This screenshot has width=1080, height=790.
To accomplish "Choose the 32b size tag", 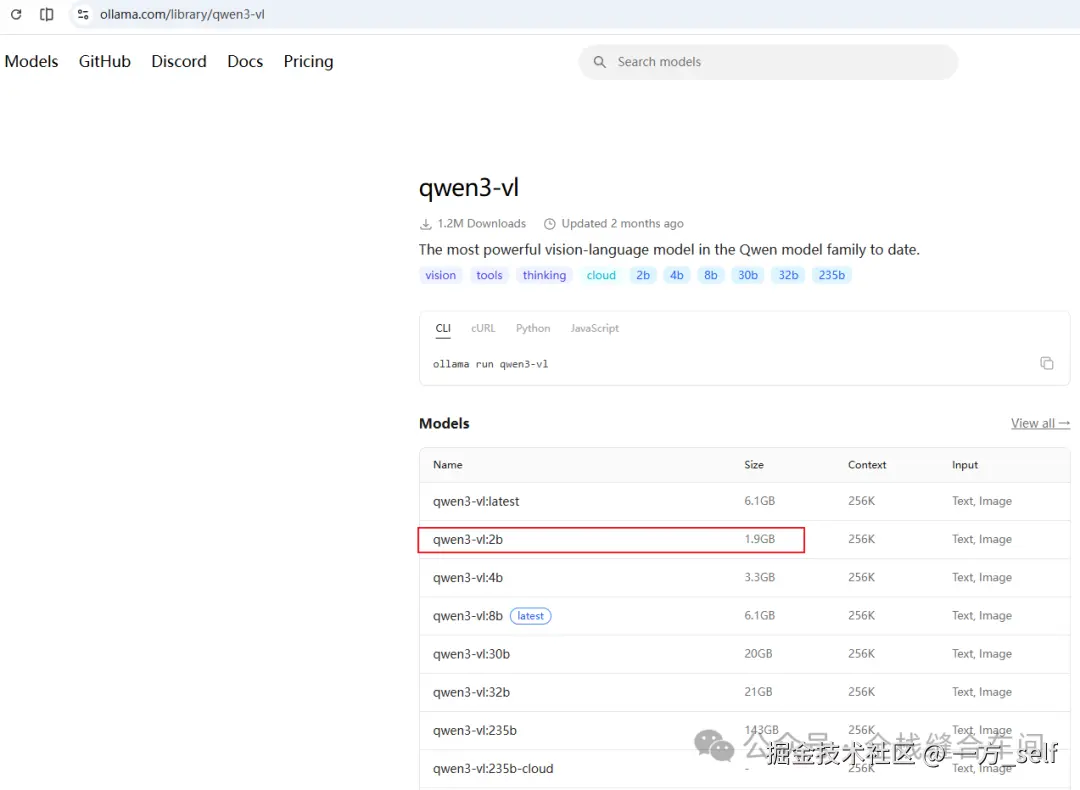I will pos(789,275).
